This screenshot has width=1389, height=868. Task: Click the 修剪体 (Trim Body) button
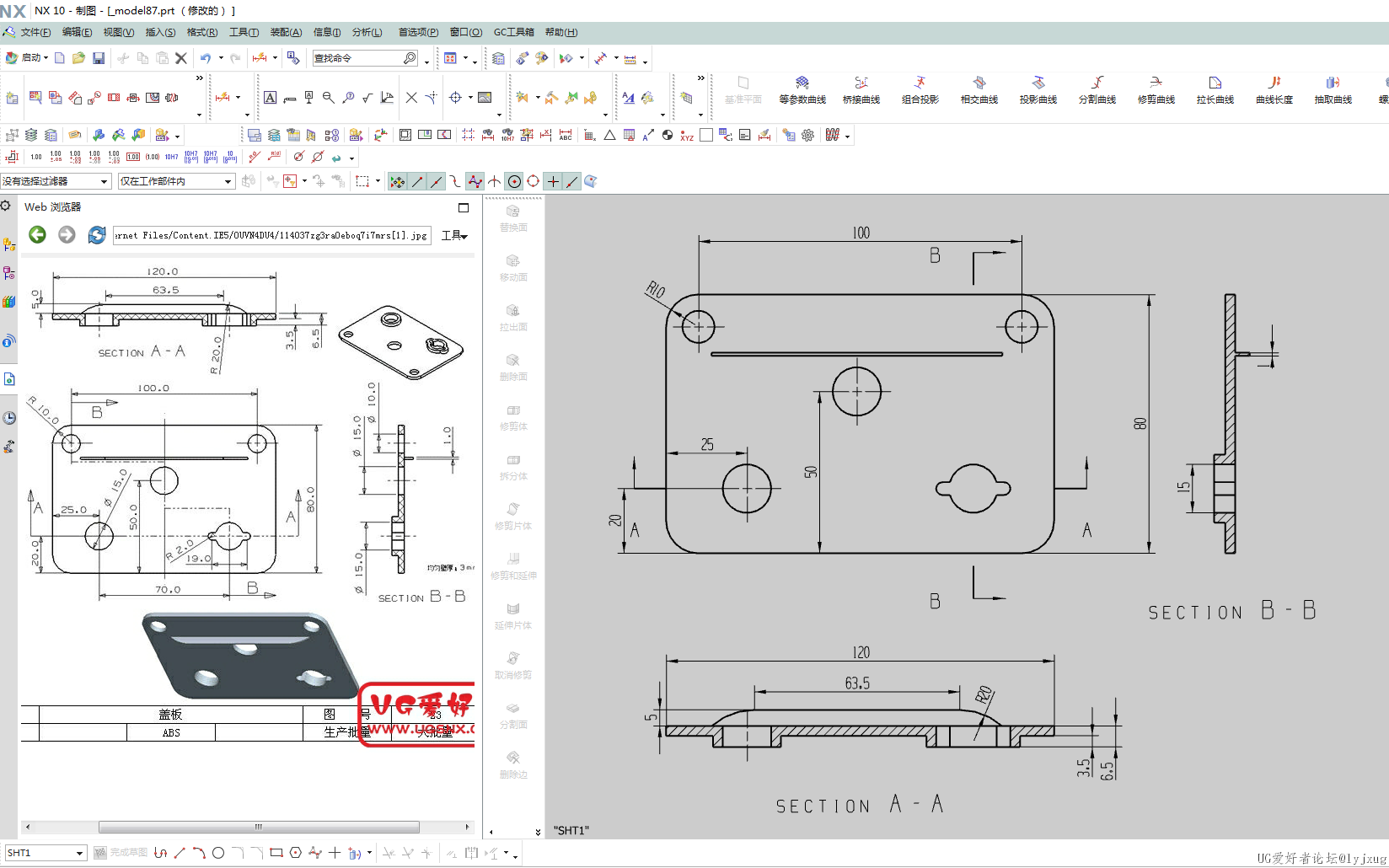click(513, 417)
